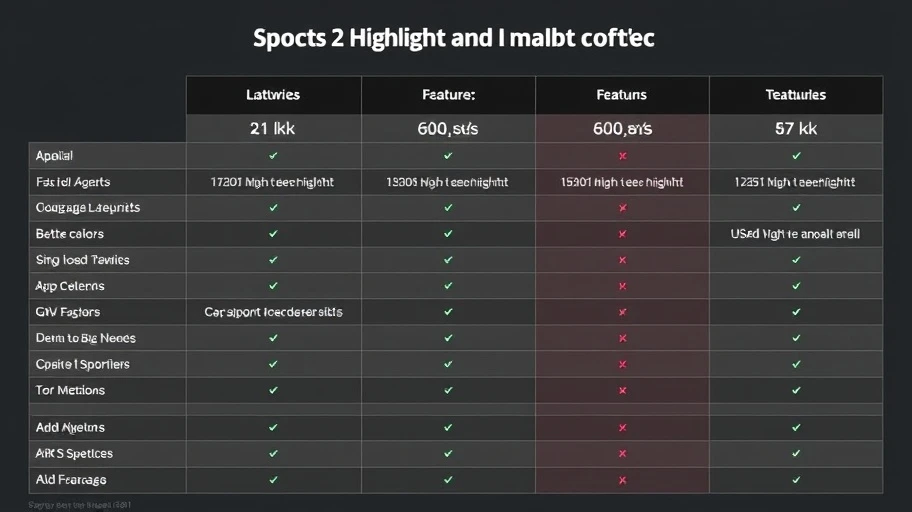Click the Teatuiries checkmark in Tor Metions row

click(x=796, y=390)
